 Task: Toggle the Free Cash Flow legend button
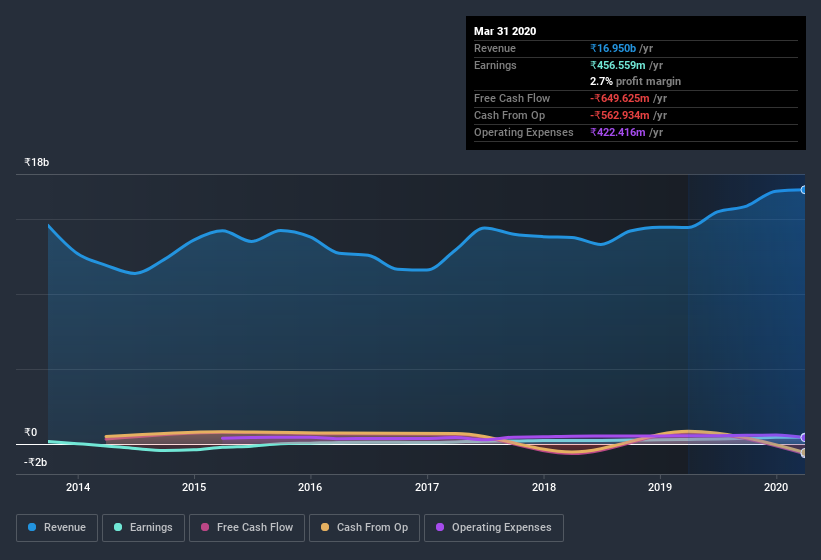247,528
